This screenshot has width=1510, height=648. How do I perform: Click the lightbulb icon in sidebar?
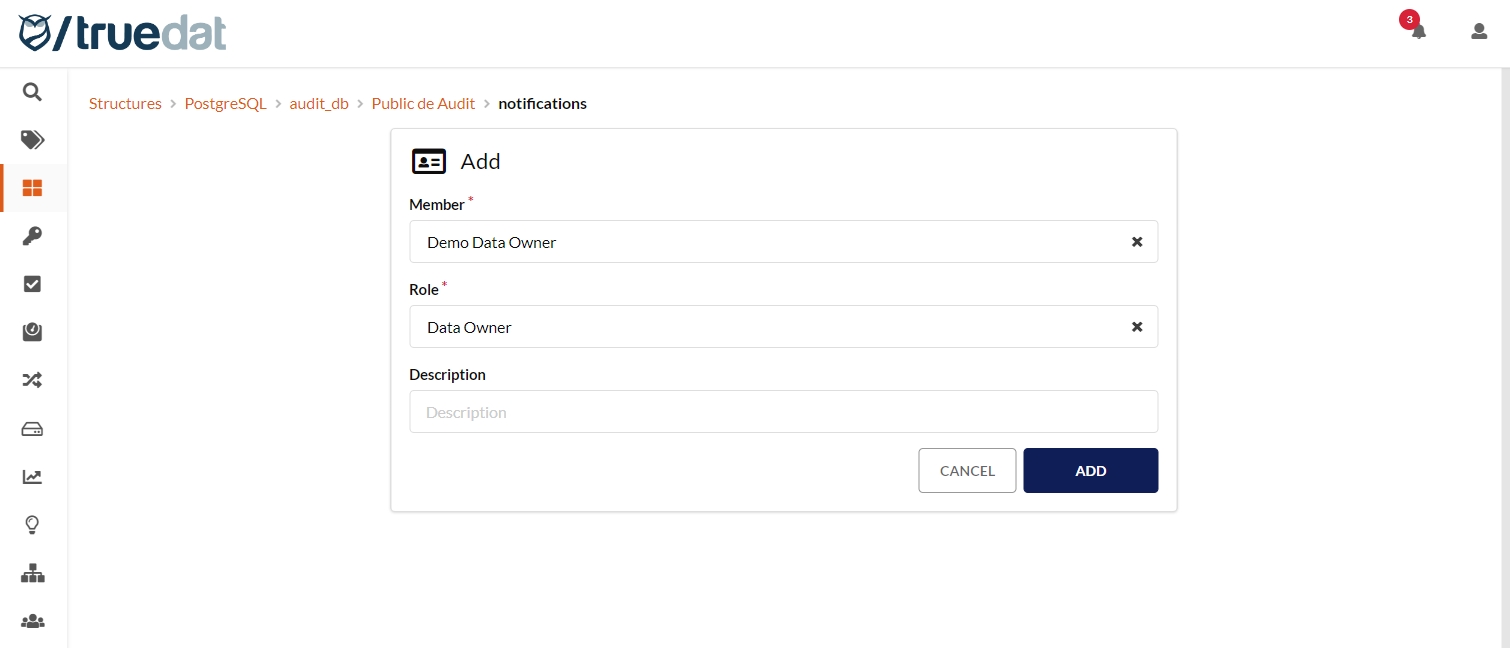coord(32,525)
